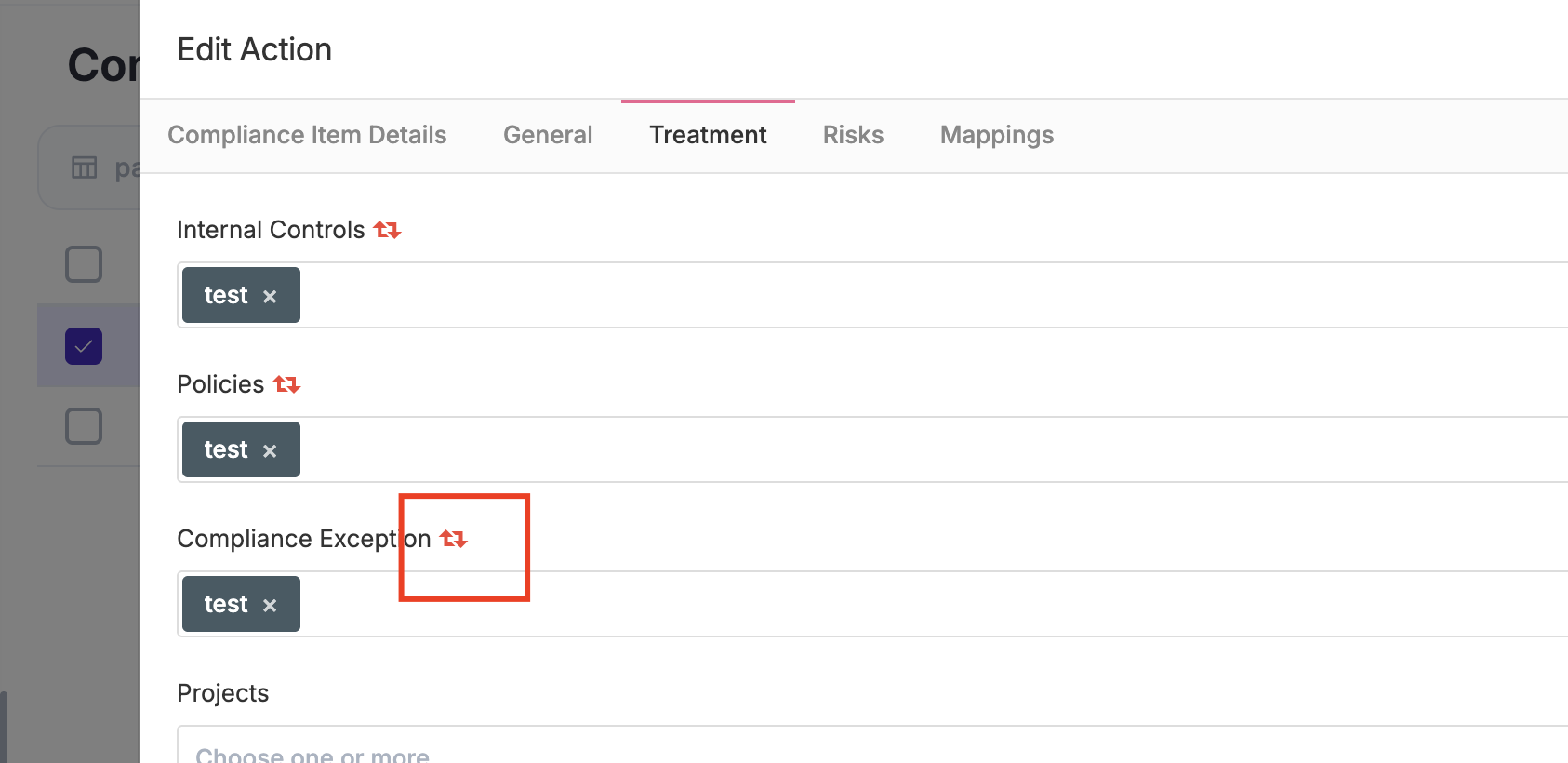This screenshot has width=1568, height=763.
Task: Click the sync arrows icon beside Internal Controls
Action: tap(387, 230)
